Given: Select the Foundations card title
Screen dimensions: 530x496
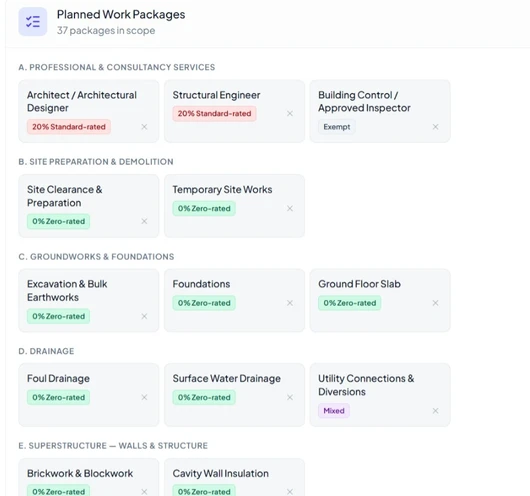Looking at the screenshot, I should pos(201,284).
